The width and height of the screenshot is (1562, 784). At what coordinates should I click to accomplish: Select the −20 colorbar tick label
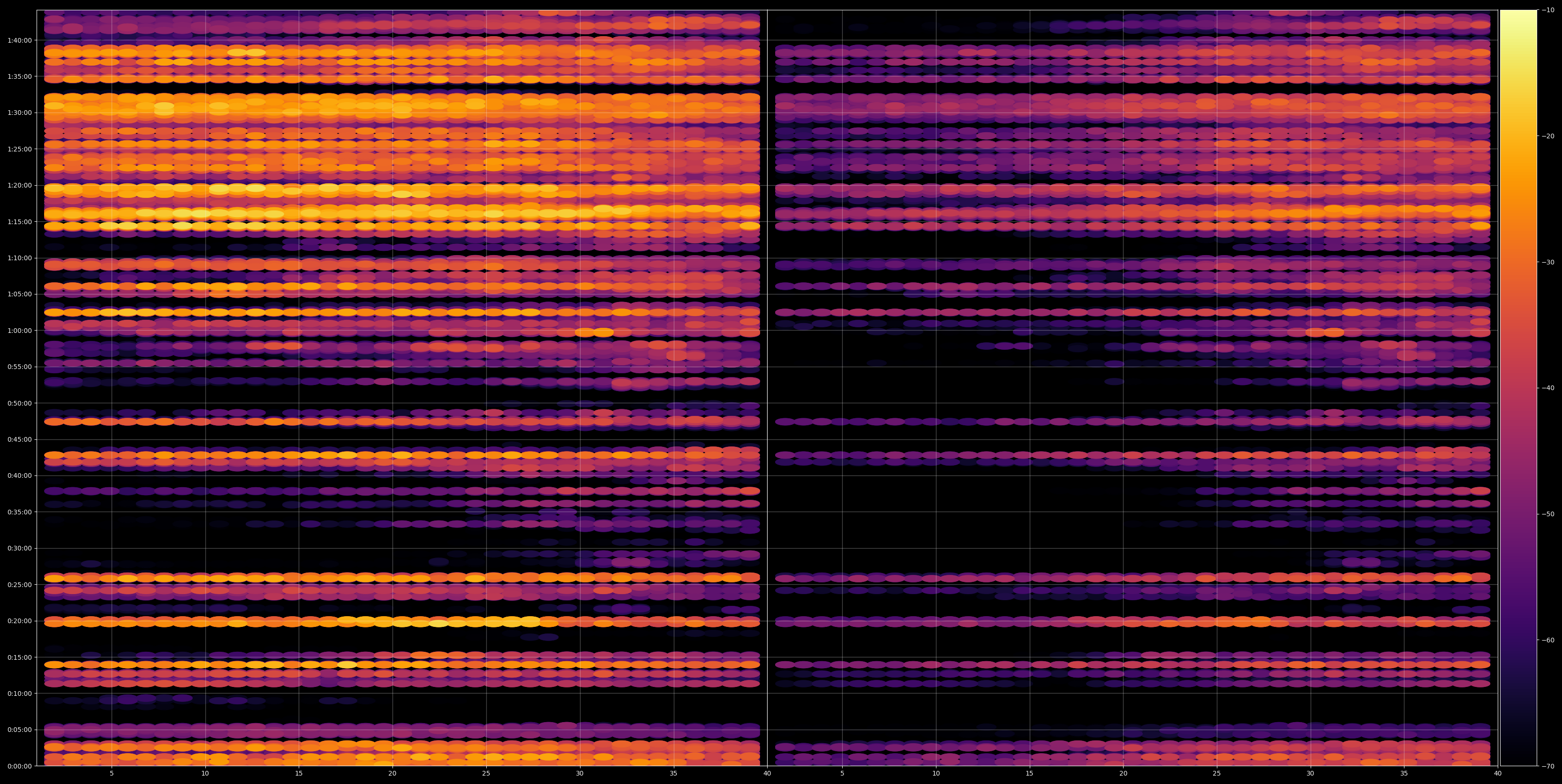(1548, 136)
